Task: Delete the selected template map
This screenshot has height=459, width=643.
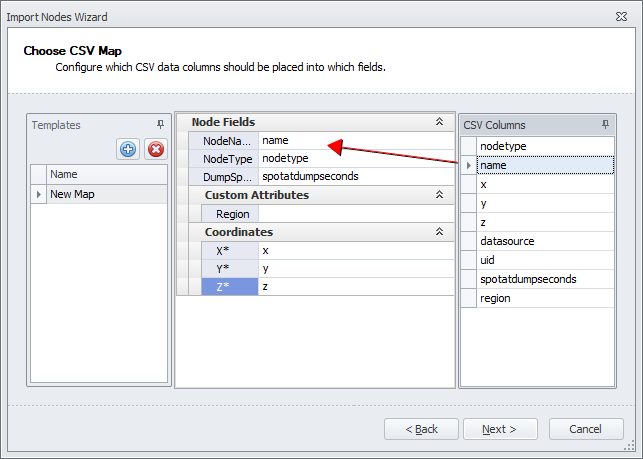Action: [155, 149]
